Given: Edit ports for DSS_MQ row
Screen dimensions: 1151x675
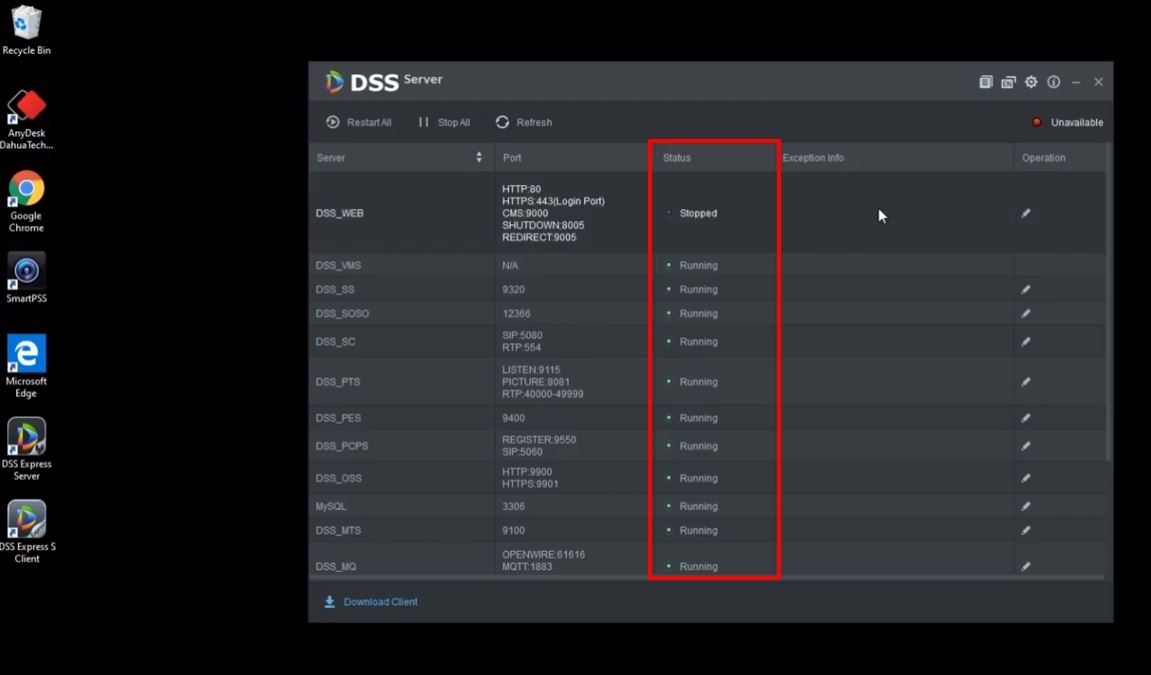Looking at the screenshot, I should tap(1025, 566).
